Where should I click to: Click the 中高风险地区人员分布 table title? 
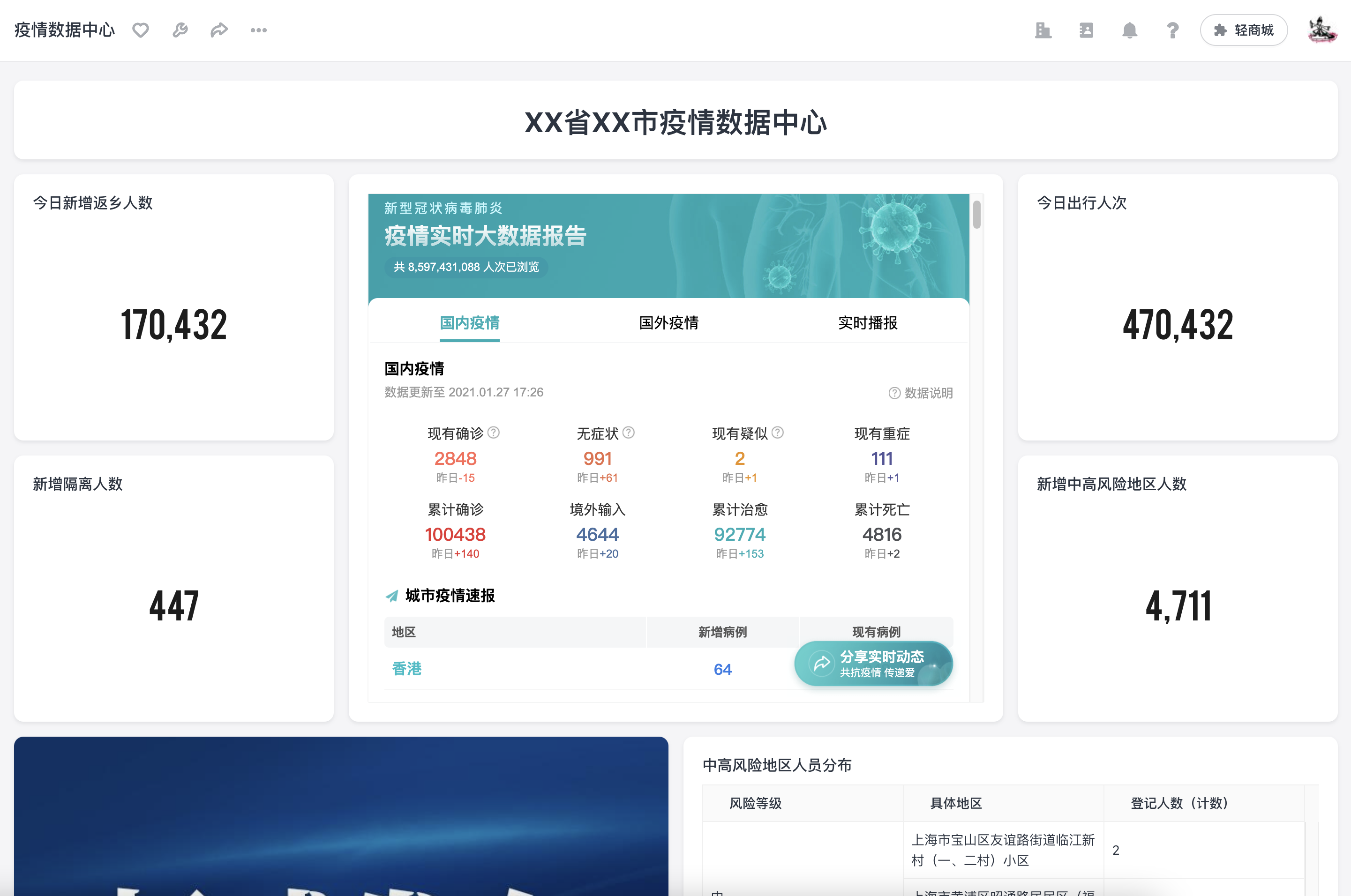click(x=777, y=766)
